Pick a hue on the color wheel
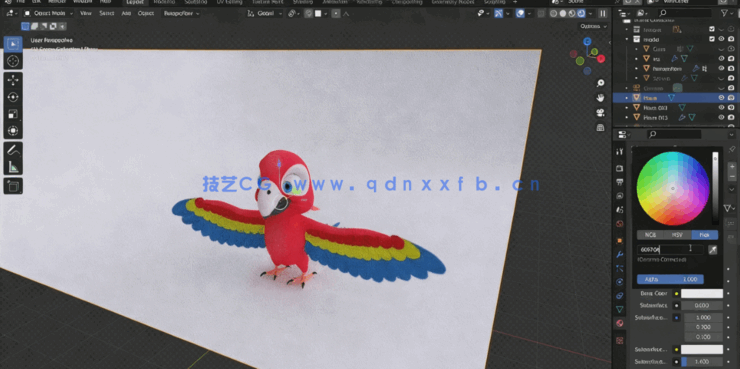 coord(673,188)
